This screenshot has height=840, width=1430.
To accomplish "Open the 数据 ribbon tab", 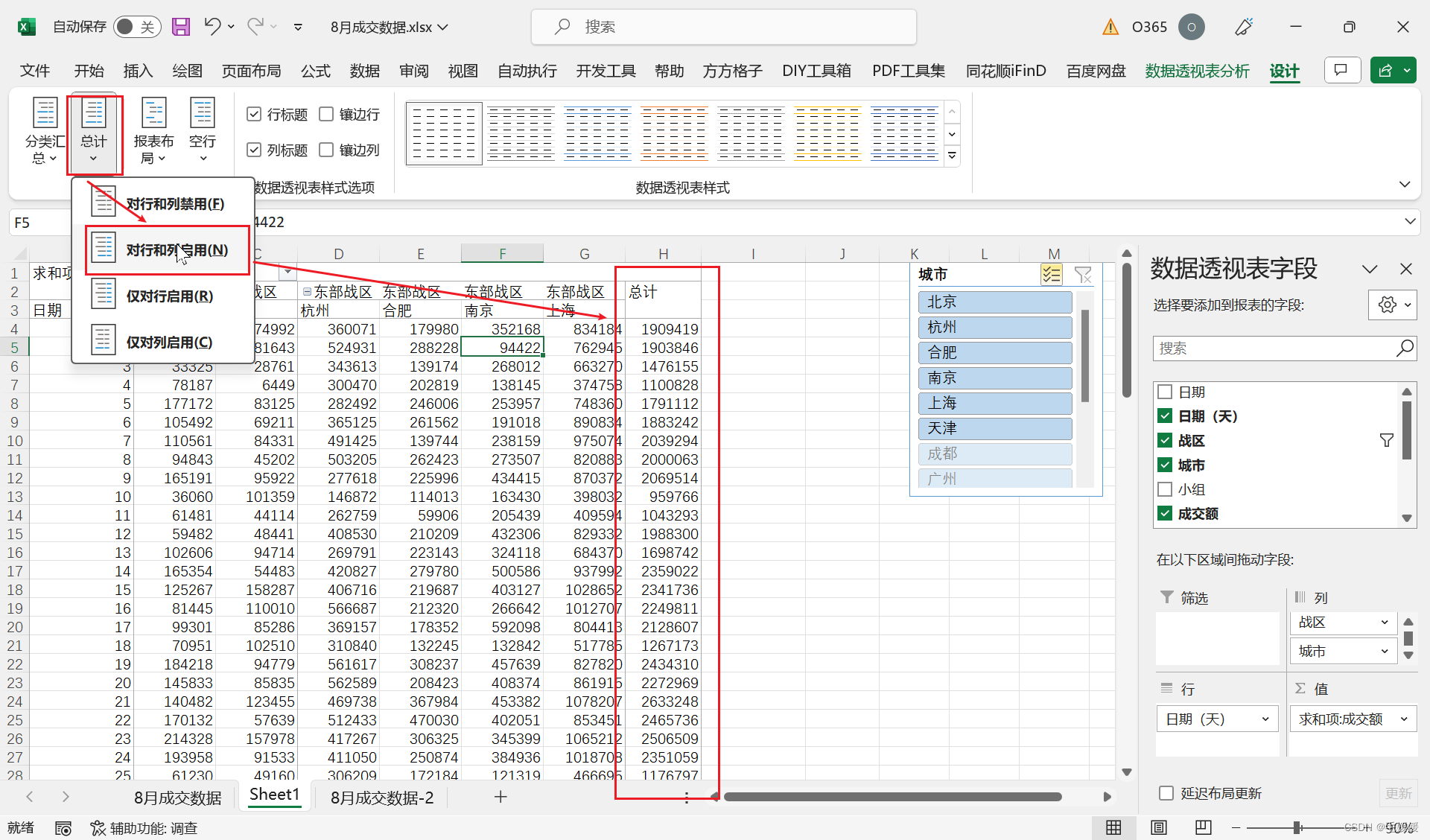I will pyautogui.click(x=365, y=71).
